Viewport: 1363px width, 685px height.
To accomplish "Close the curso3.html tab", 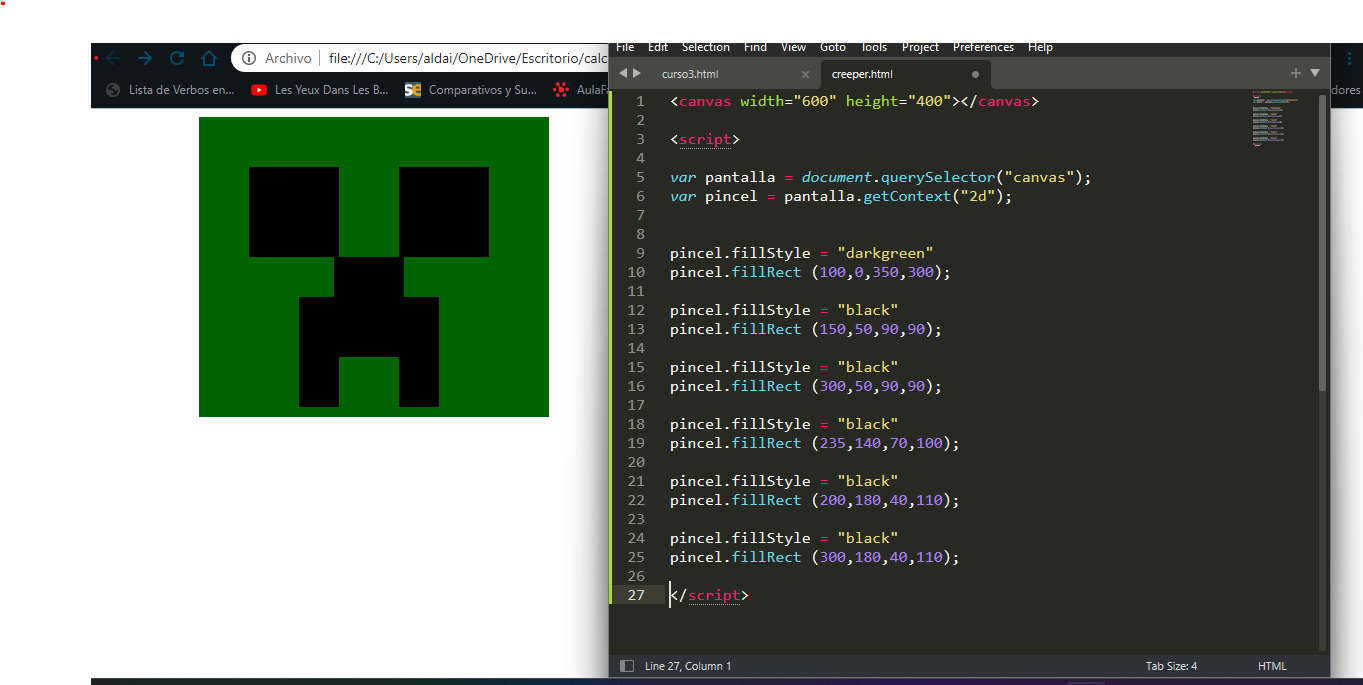I will (x=805, y=74).
